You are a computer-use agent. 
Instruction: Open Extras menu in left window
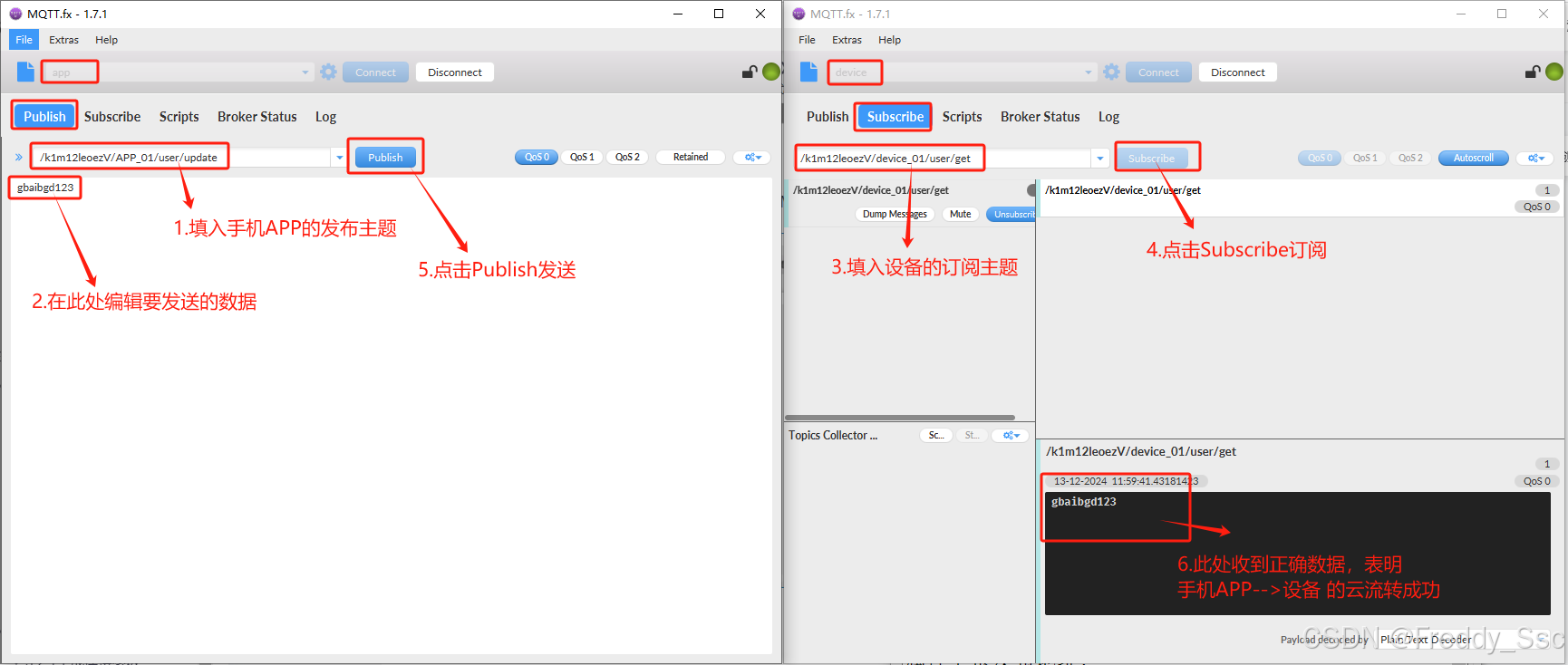pos(63,40)
